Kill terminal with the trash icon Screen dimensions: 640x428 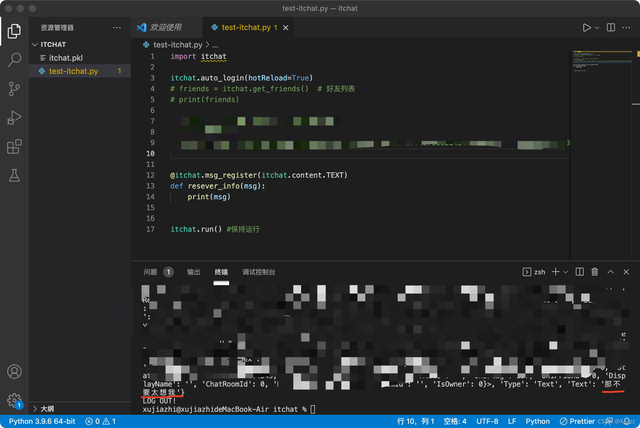(595, 272)
